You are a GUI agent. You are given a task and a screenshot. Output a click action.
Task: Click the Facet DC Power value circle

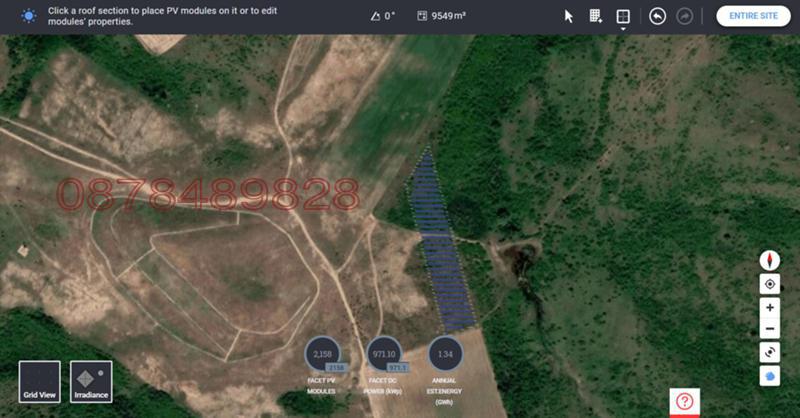click(384, 354)
